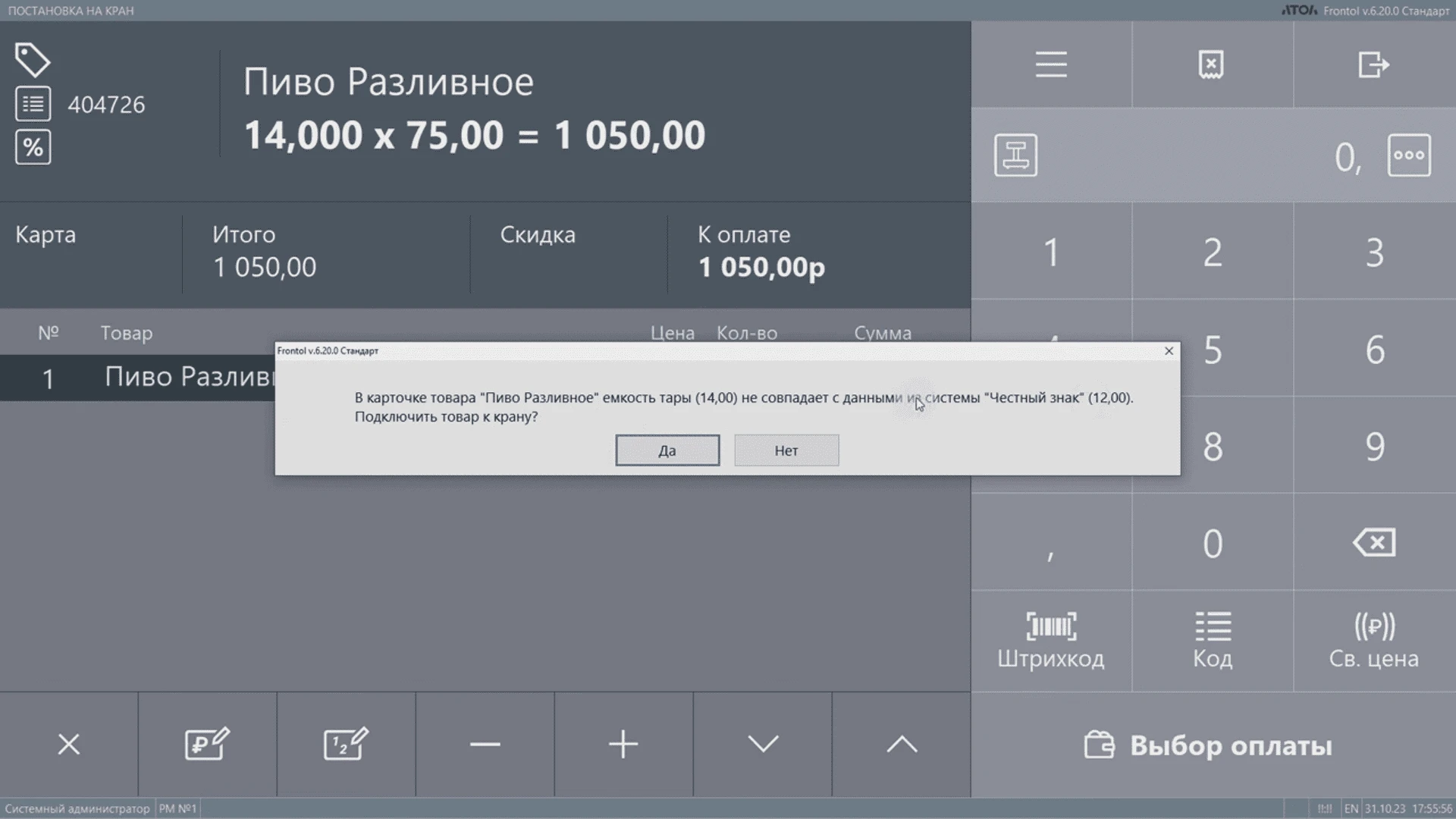1456x819 pixels.
Task: Click the edit quantity icon
Action: 346,745
